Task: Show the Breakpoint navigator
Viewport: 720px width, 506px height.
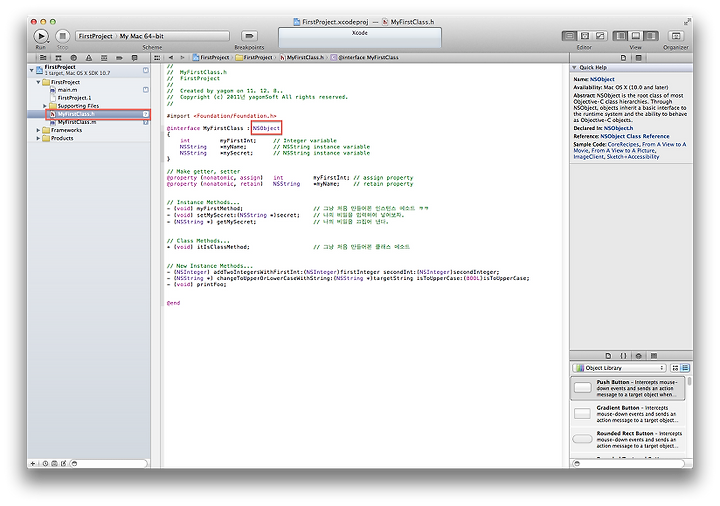Action: 119,58
